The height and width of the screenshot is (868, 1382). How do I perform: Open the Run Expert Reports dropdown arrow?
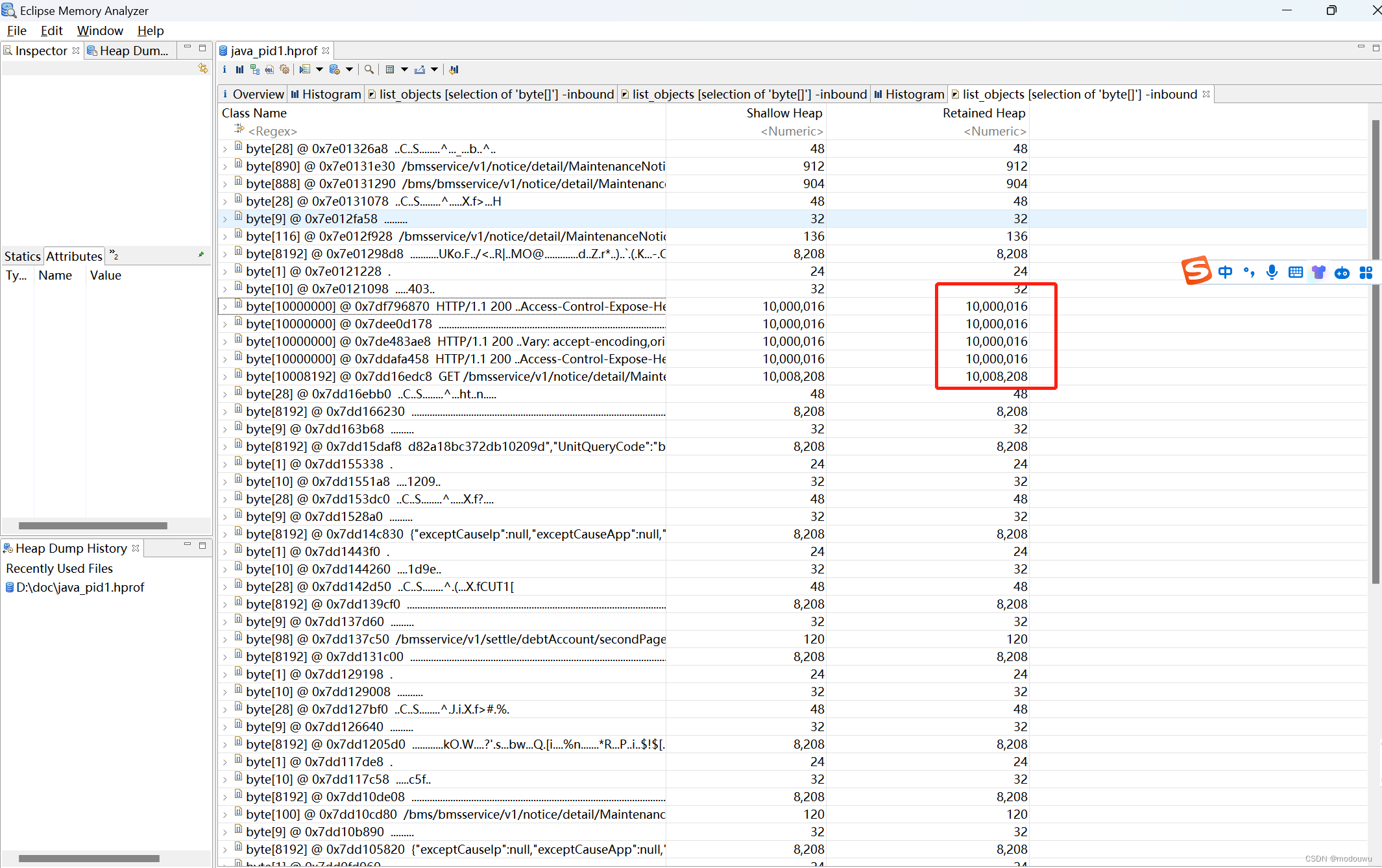pos(319,69)
